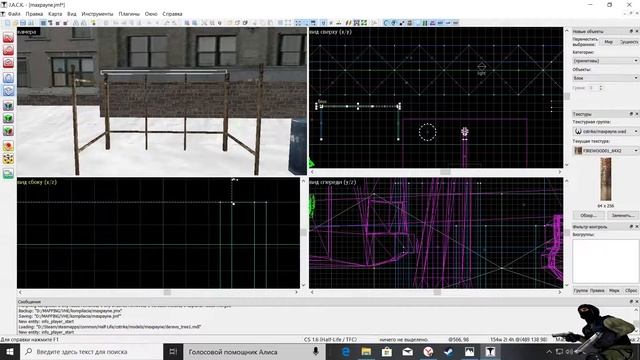Click the microphone icon in Alice bar
This screenshot has height=360, width=640.
pos(316,351)
